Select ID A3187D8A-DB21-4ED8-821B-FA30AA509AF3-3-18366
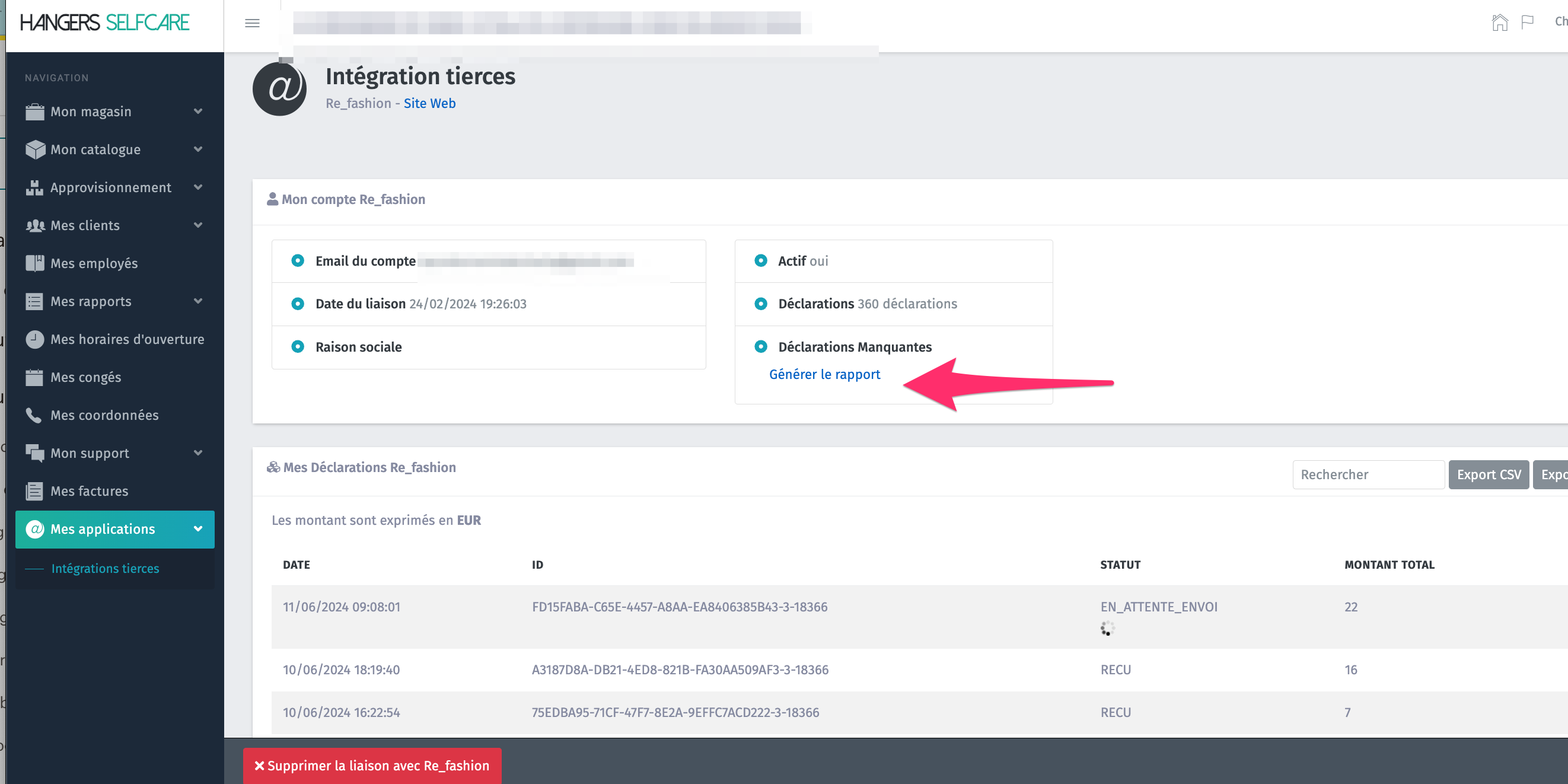Image resolution: width=1568 pixels, height=784 pixels. pyautogui.click(x=680, y=670)
